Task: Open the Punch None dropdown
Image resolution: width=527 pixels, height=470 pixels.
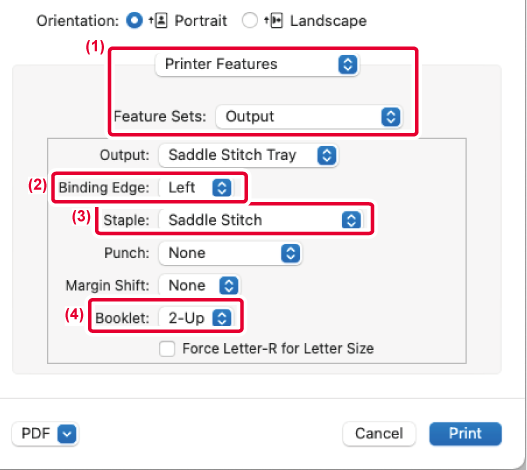Action: tap(230, 253)
